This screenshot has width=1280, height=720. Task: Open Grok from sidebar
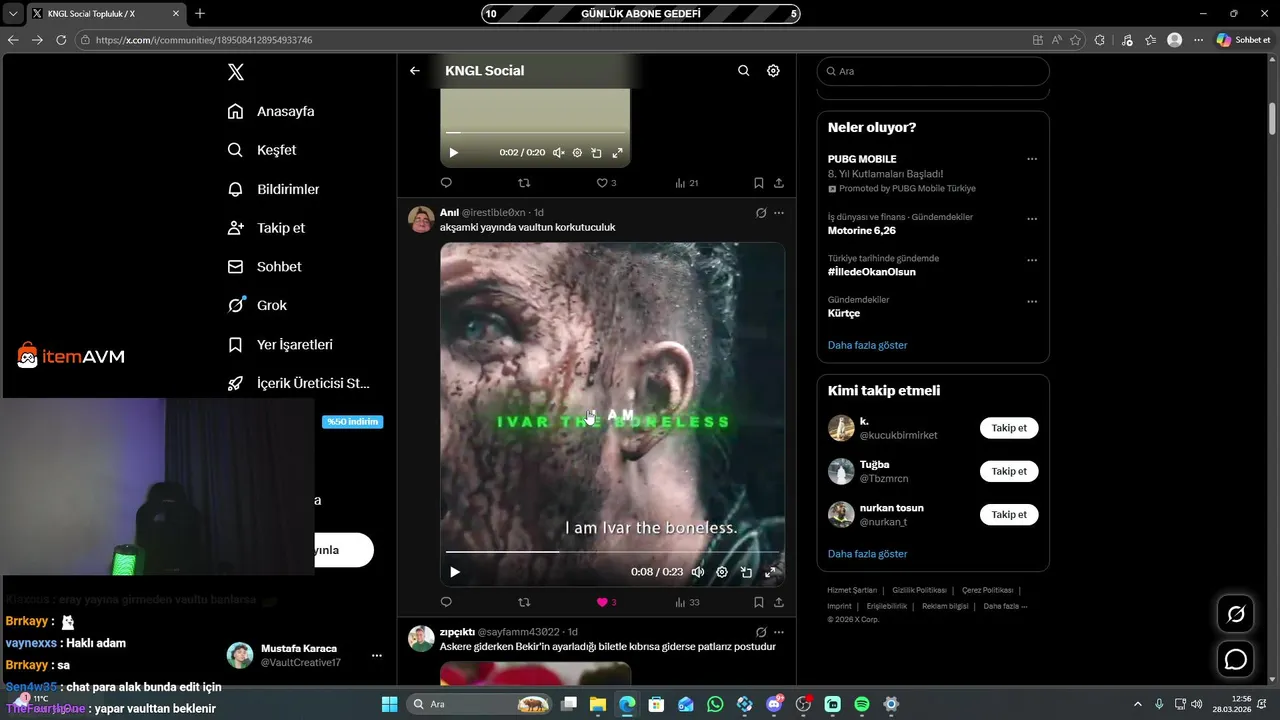click(x=258, y=305)
